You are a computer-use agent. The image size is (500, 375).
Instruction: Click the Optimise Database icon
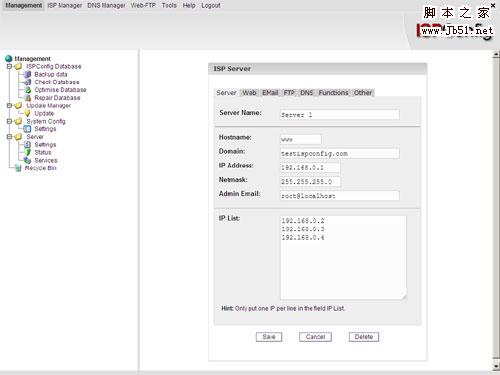tap(28, 90)
